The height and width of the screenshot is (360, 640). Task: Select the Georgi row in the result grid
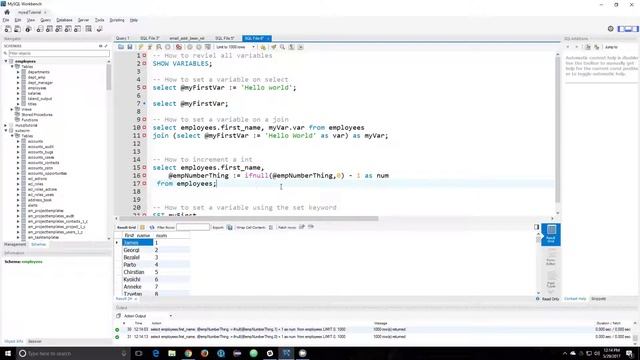(156, 250)
